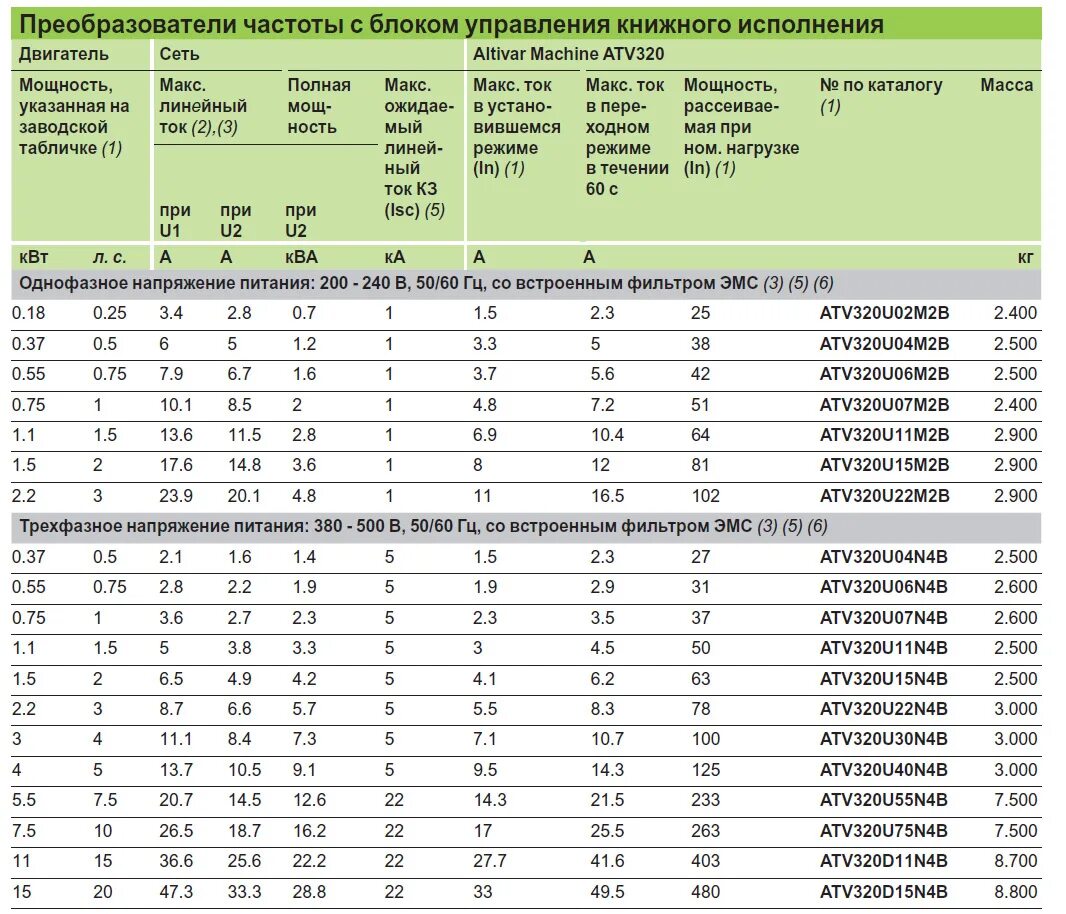Click catalog number ATV320U07N4B

(883, 617)
